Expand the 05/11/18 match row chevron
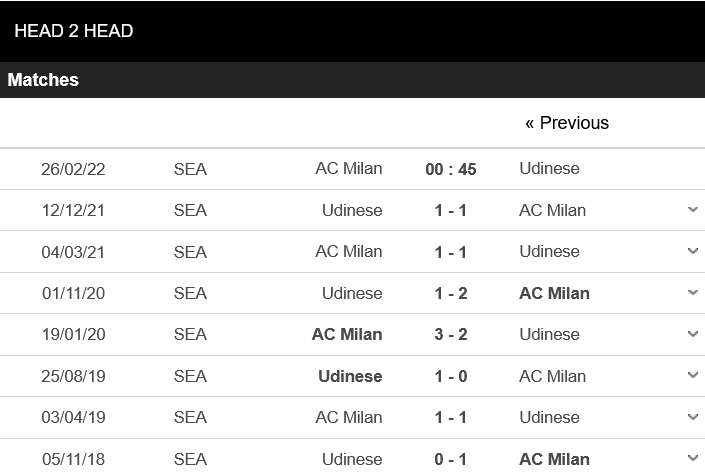 coord(693,459)
